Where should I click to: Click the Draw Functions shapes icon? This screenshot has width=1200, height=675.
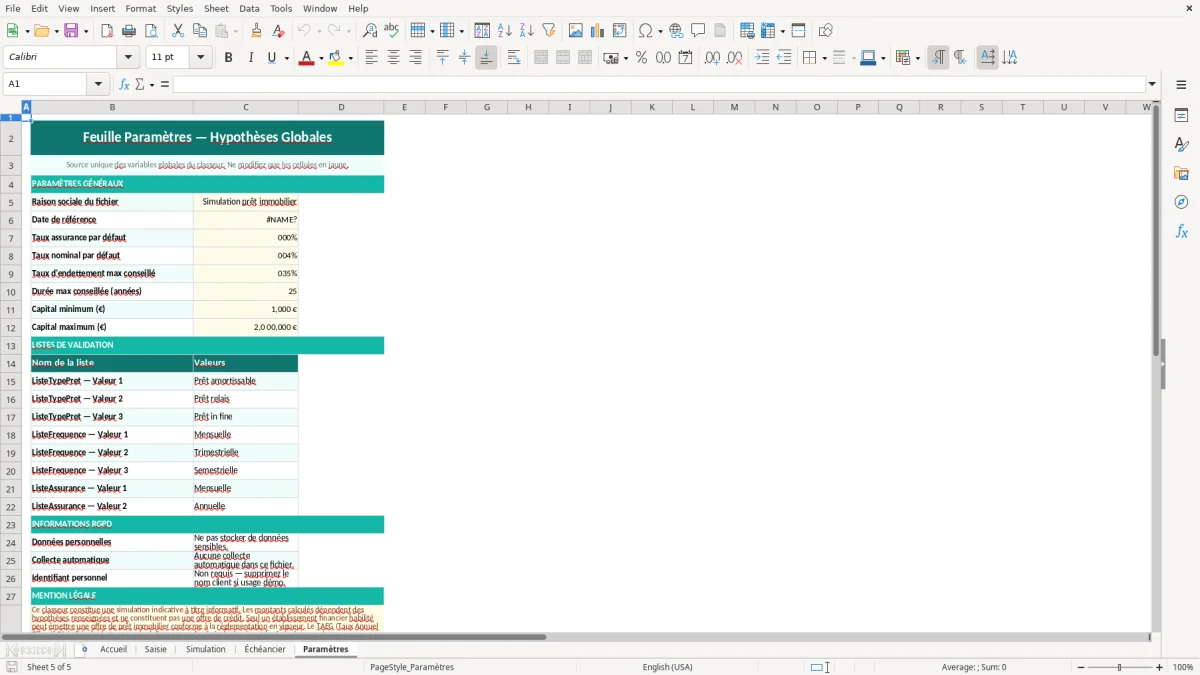coord(826,31)
